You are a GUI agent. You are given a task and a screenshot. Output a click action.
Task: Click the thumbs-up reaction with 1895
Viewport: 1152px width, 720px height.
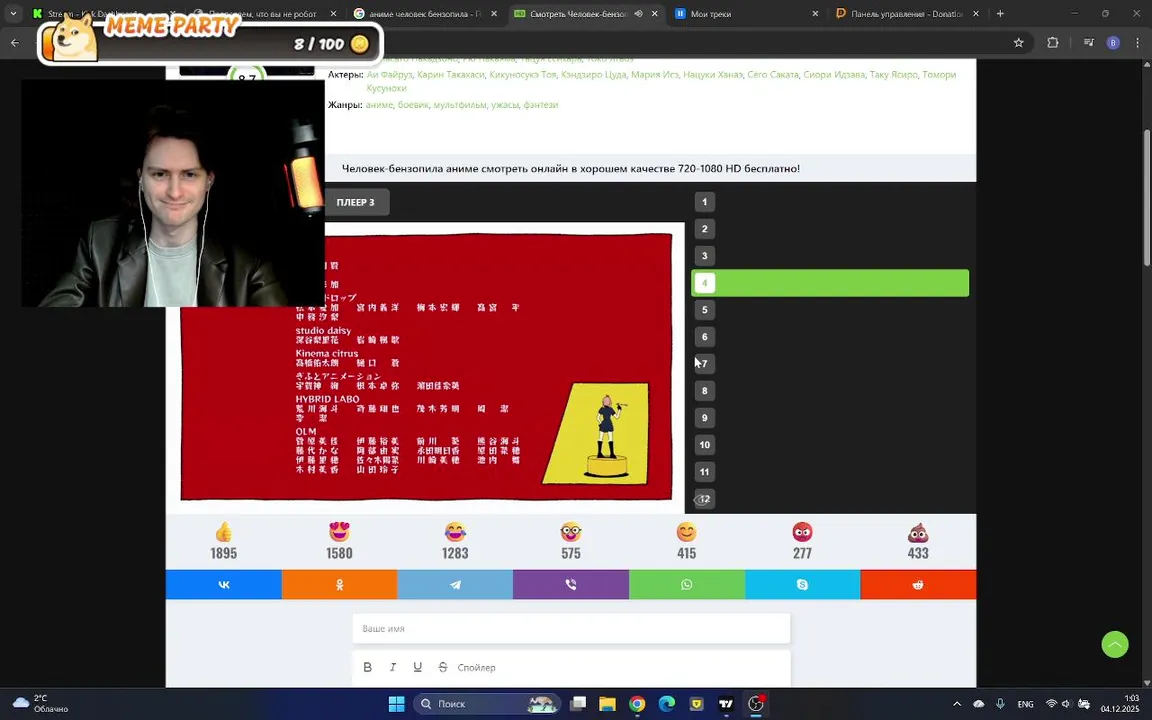click(223, 541)
